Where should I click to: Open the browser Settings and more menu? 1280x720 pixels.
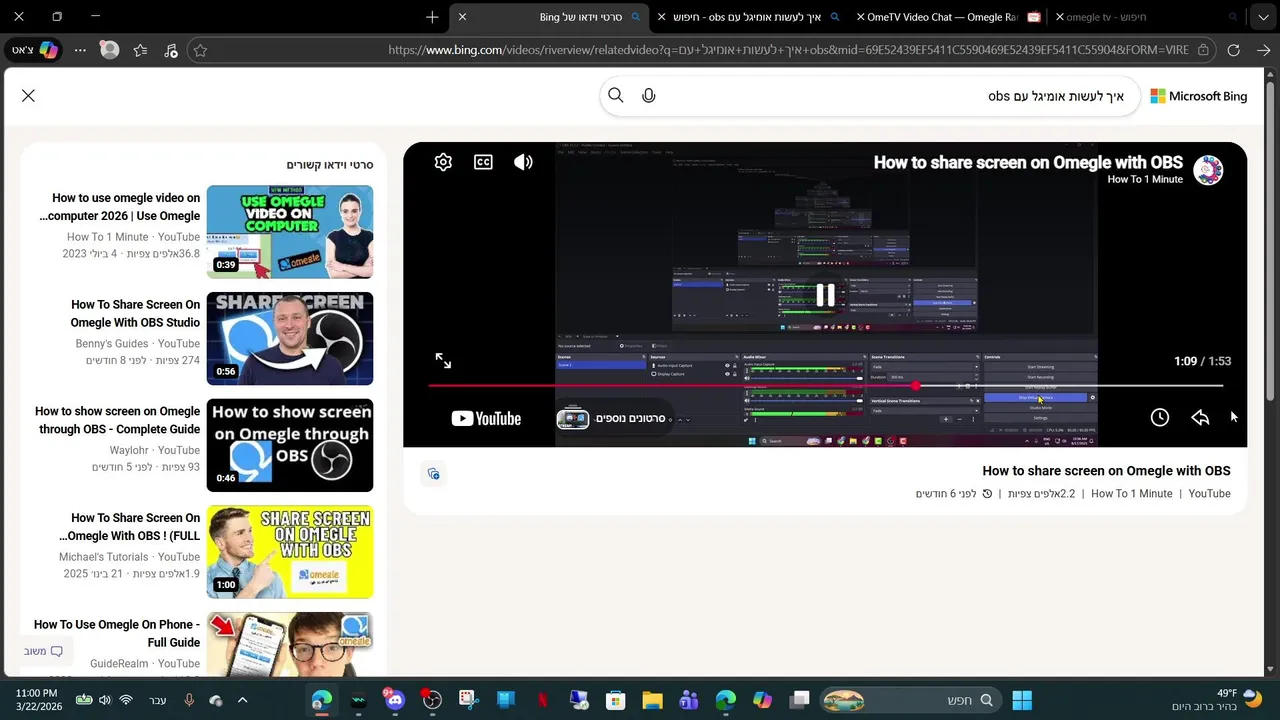80,50
